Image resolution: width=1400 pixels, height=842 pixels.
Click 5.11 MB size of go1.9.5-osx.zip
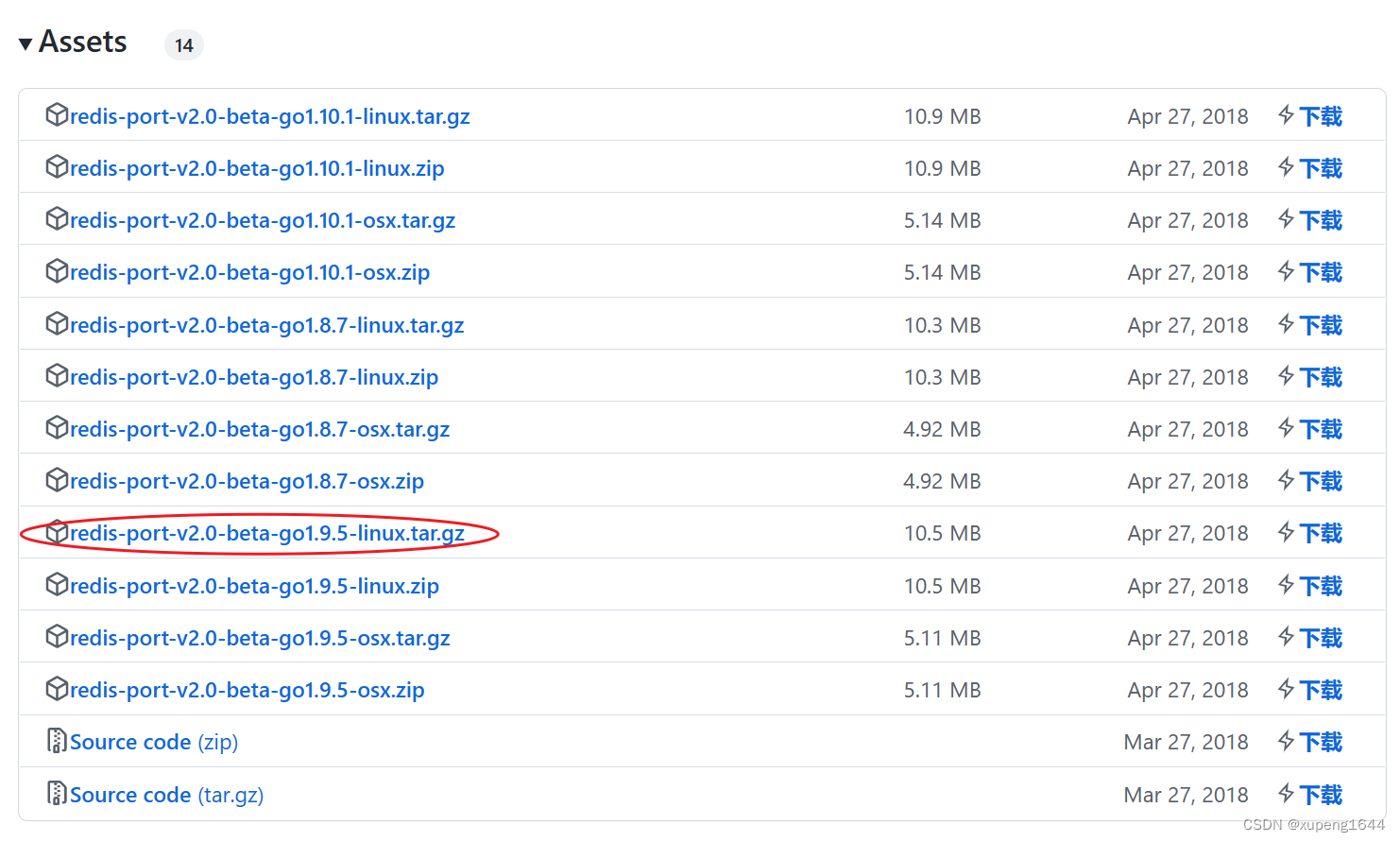click(x=943, y=690)
